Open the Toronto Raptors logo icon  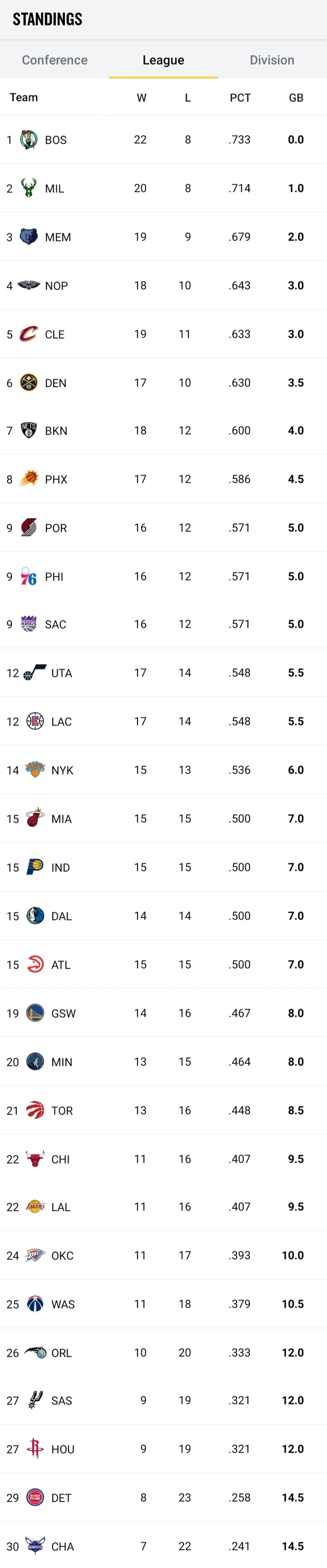[35, 1110]
